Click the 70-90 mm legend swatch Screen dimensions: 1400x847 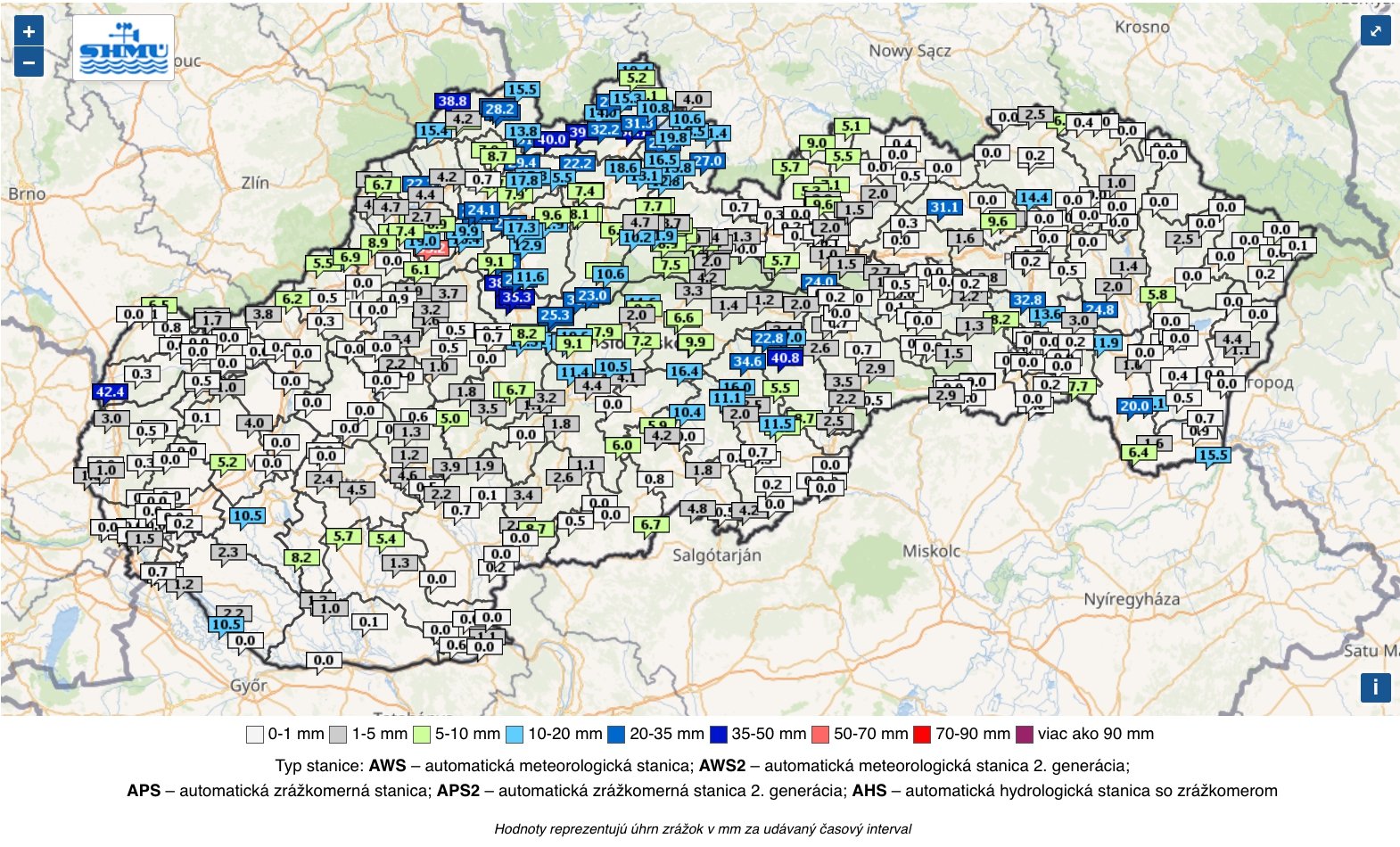coord(922,735)
